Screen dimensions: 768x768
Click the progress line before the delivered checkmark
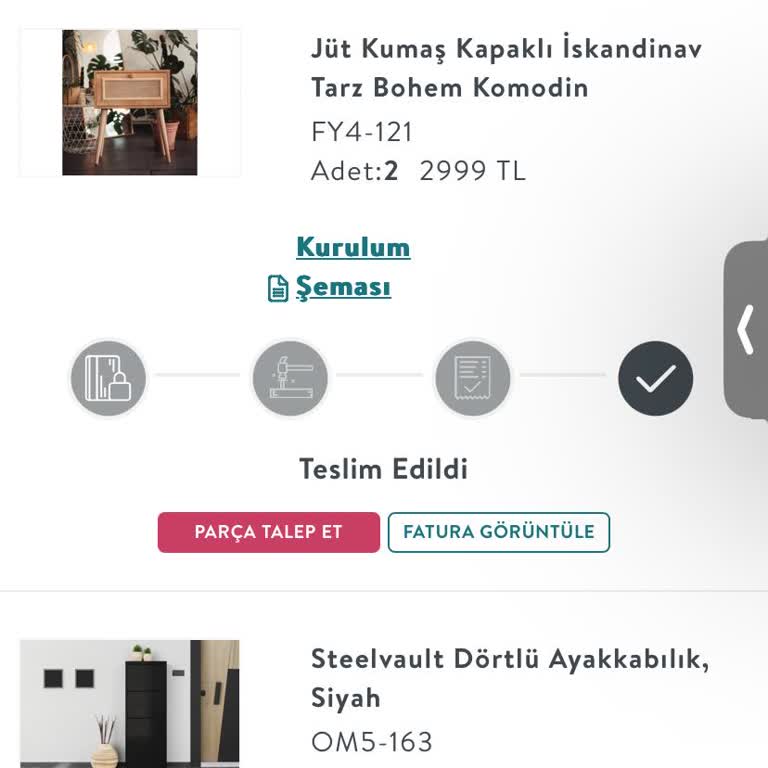563,376
